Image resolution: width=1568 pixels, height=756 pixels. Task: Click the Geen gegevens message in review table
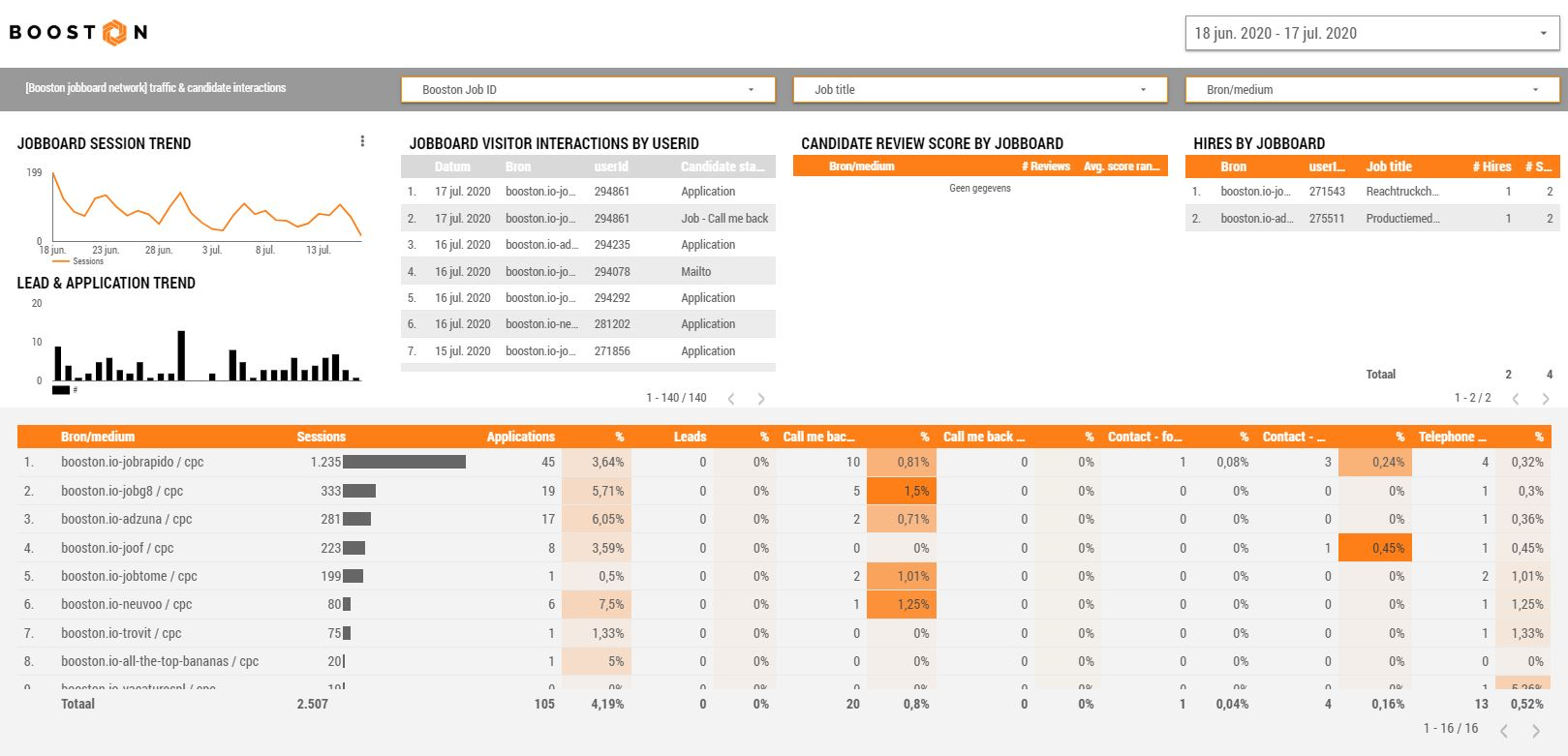[980, 189]
